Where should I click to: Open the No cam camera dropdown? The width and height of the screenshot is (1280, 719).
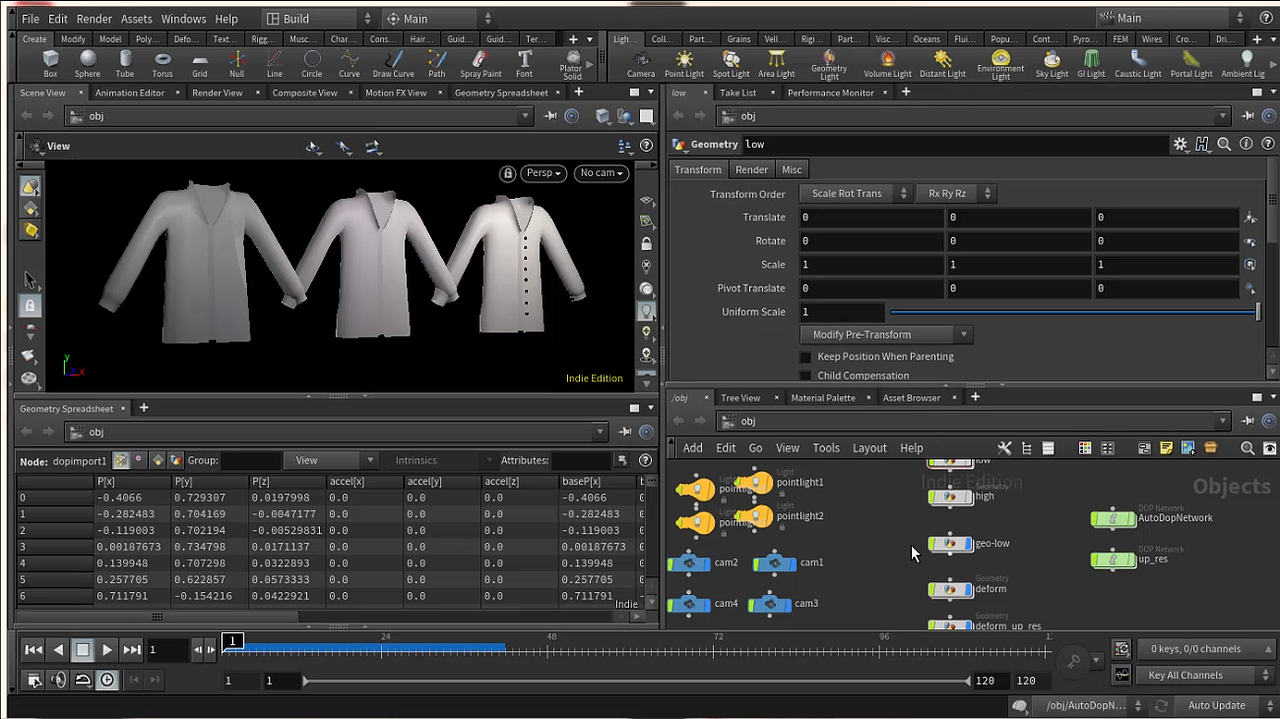(x=602, y=173)
